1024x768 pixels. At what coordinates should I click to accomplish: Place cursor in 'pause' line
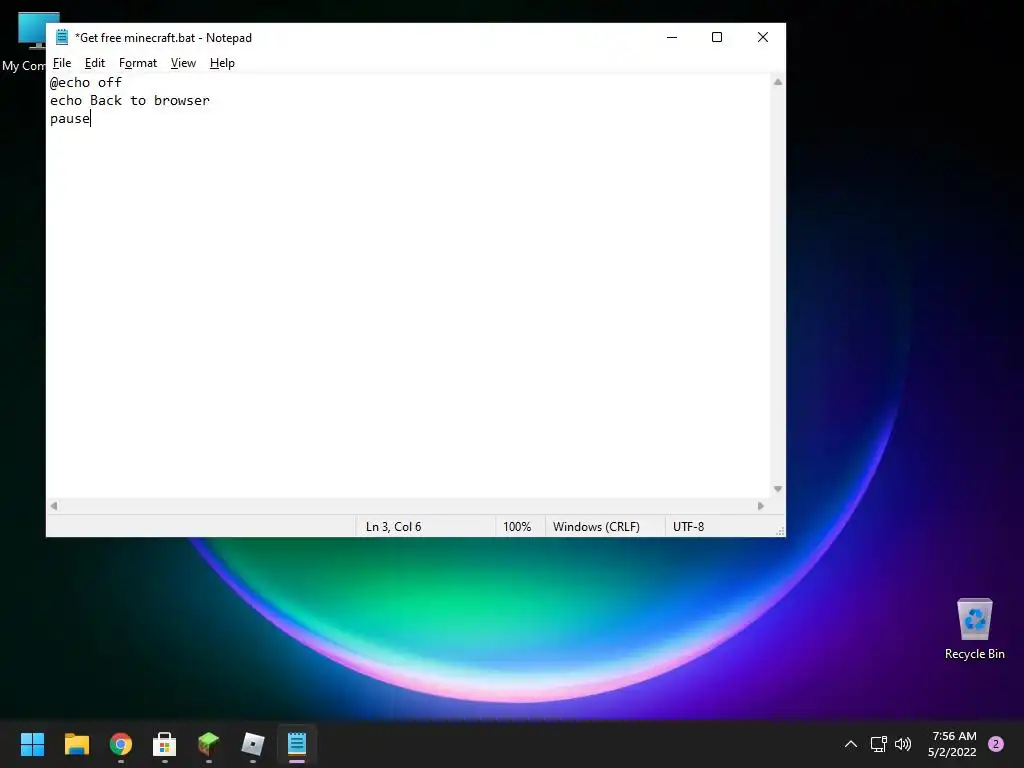pyautogui.click(x=70, y=119)
